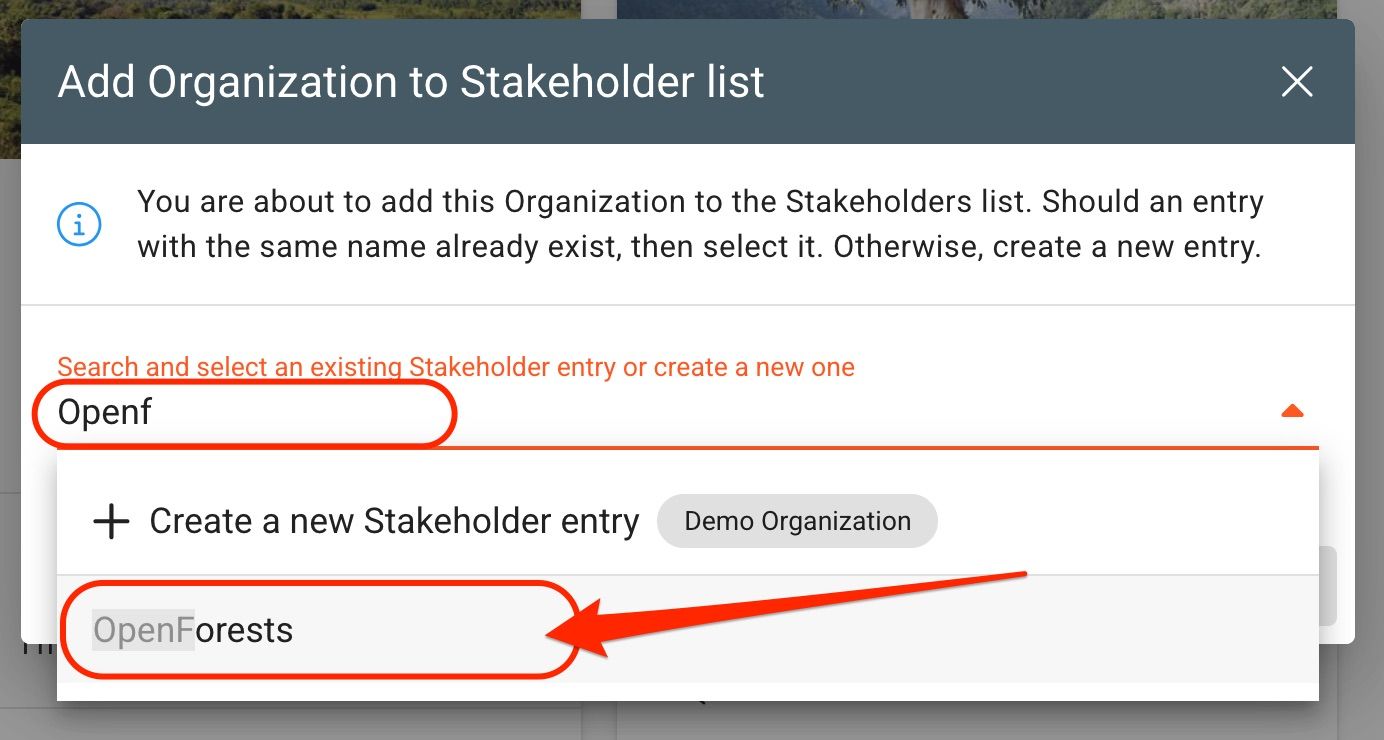Click the Demo Organization chip
The height and width of the screenshot is (740, 1384).
797,521
